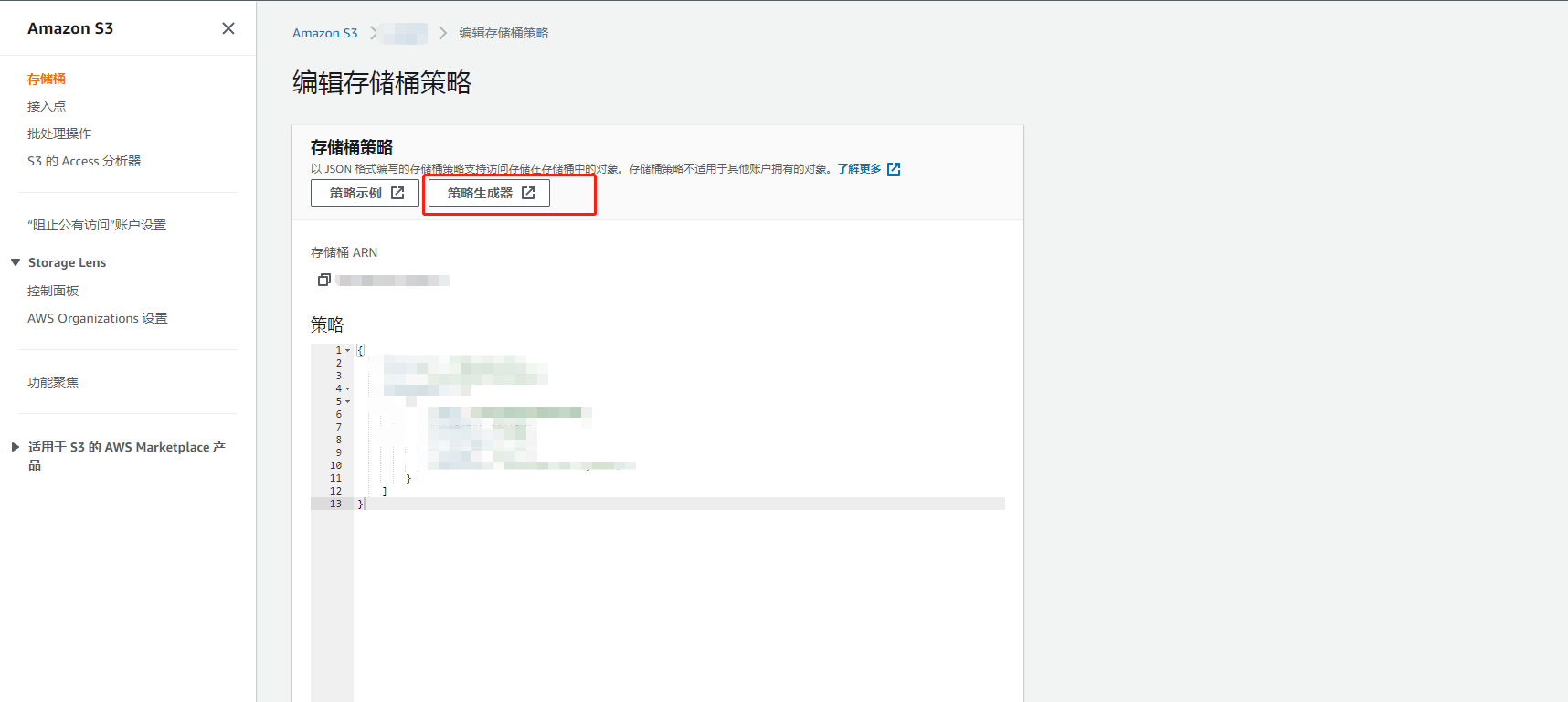The image size is (1568, 702).
Task: Go to Amazon S3 breadcrumb link
Action: [x=324, y=33]
